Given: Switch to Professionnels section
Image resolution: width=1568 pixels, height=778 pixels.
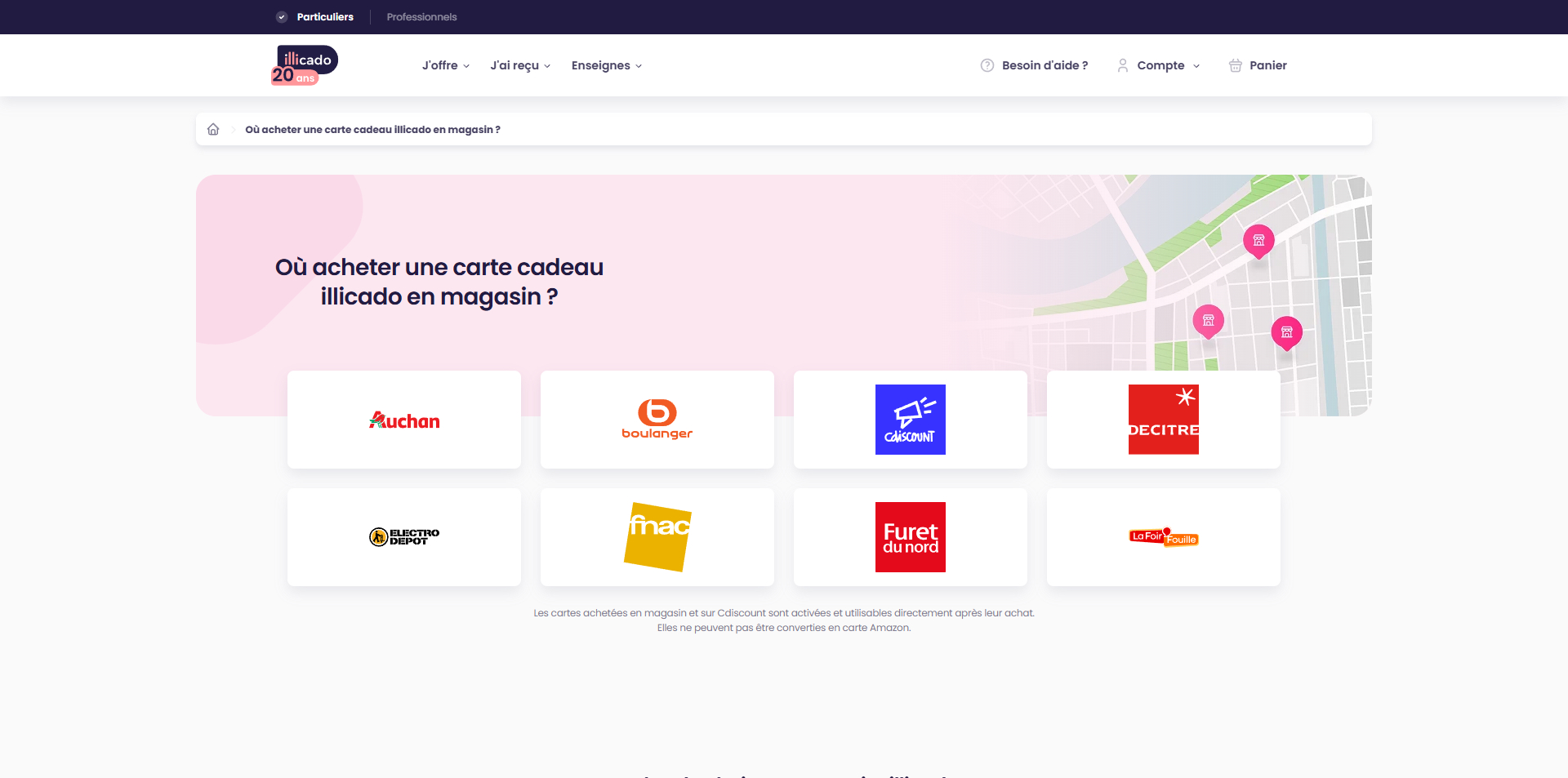Looking at the screenshot, I should pyautogui.click(x=421, y=17).
